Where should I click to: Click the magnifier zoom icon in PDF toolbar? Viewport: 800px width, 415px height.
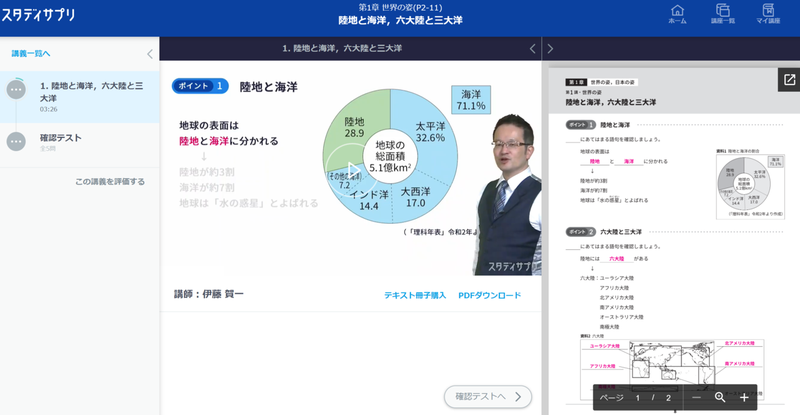[720, 397]
